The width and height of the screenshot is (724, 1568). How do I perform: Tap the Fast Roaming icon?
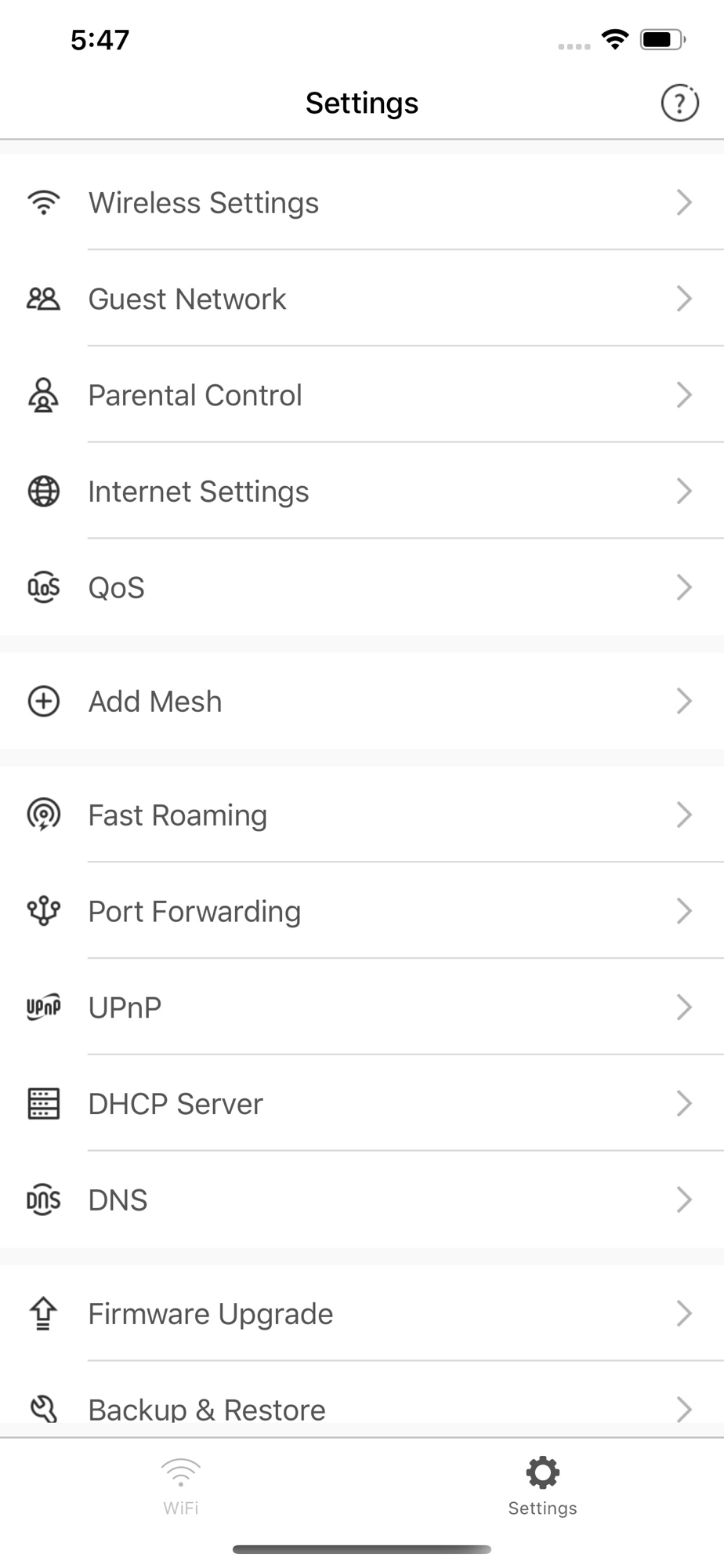[x=44, y=815]
